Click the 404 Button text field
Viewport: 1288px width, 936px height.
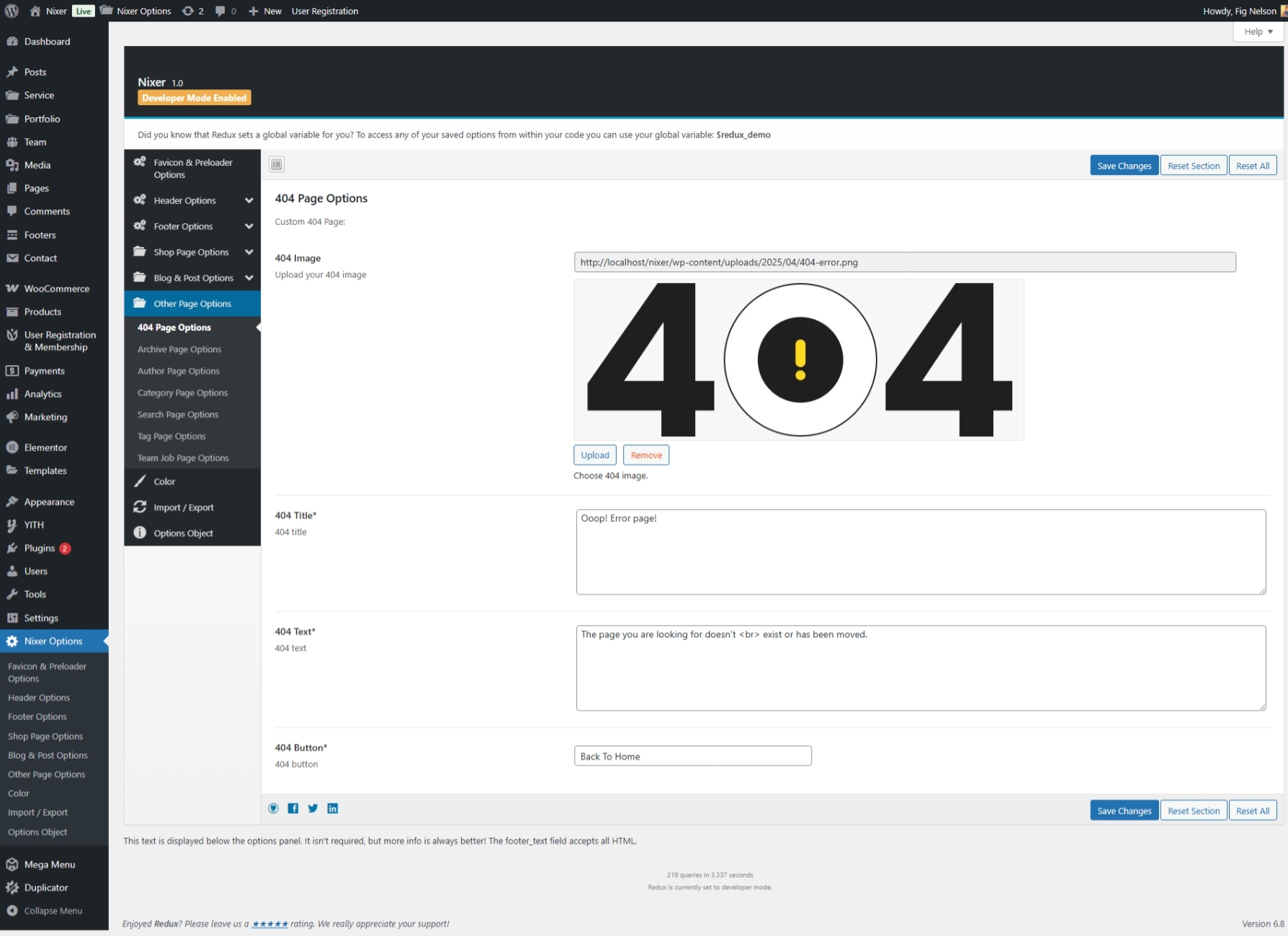click(x=692, y=756)
